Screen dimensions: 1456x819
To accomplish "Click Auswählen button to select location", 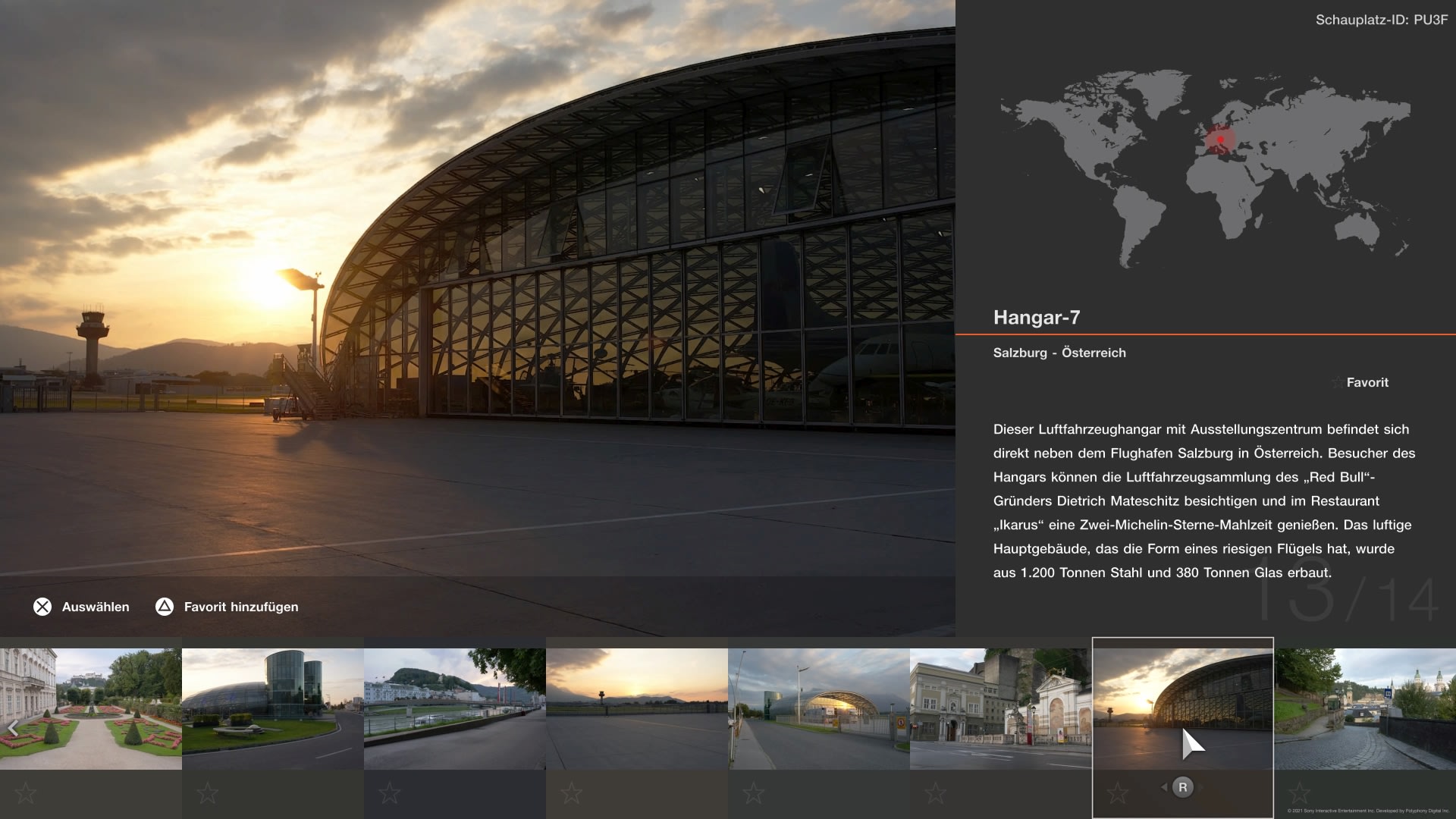I will point(80,606).
